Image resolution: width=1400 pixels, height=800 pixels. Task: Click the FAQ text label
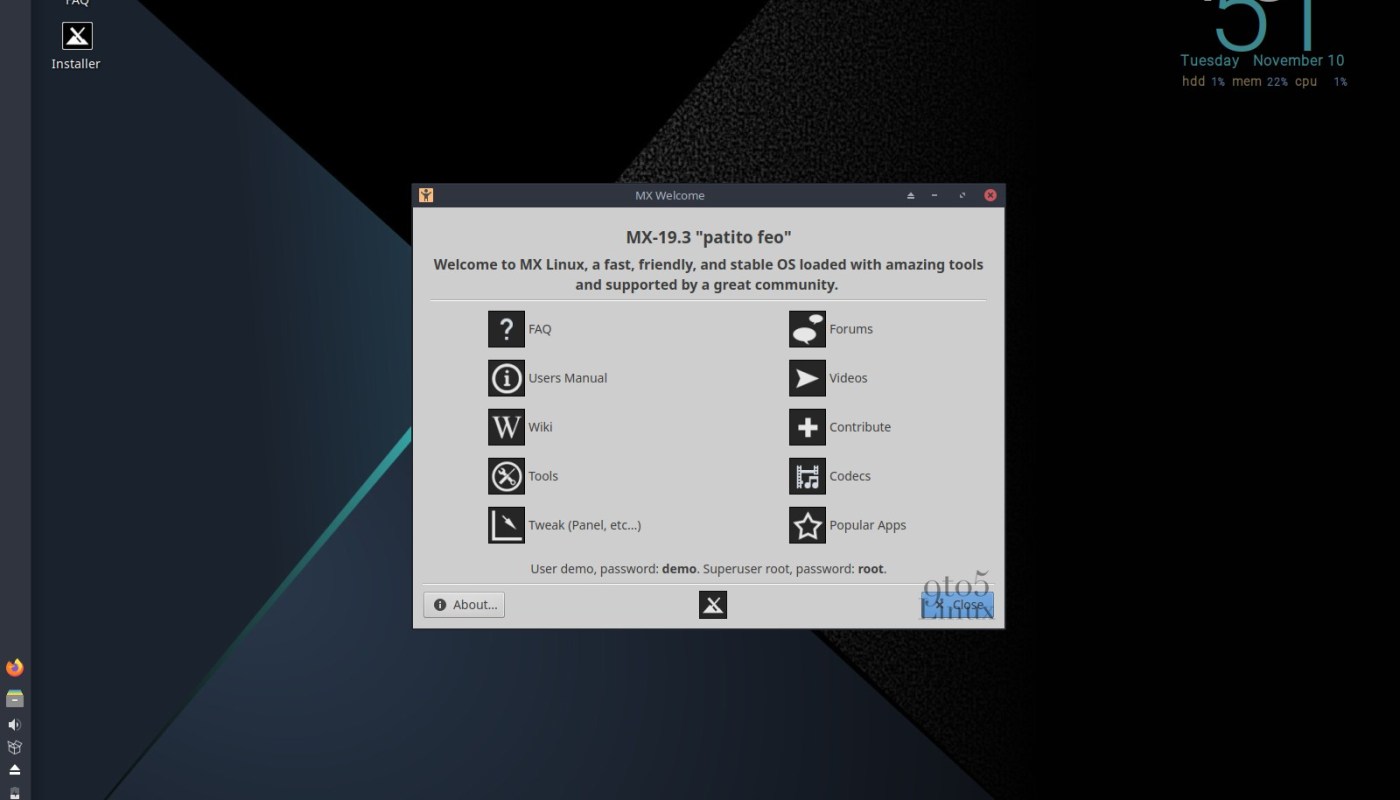[x=540, y=329]
